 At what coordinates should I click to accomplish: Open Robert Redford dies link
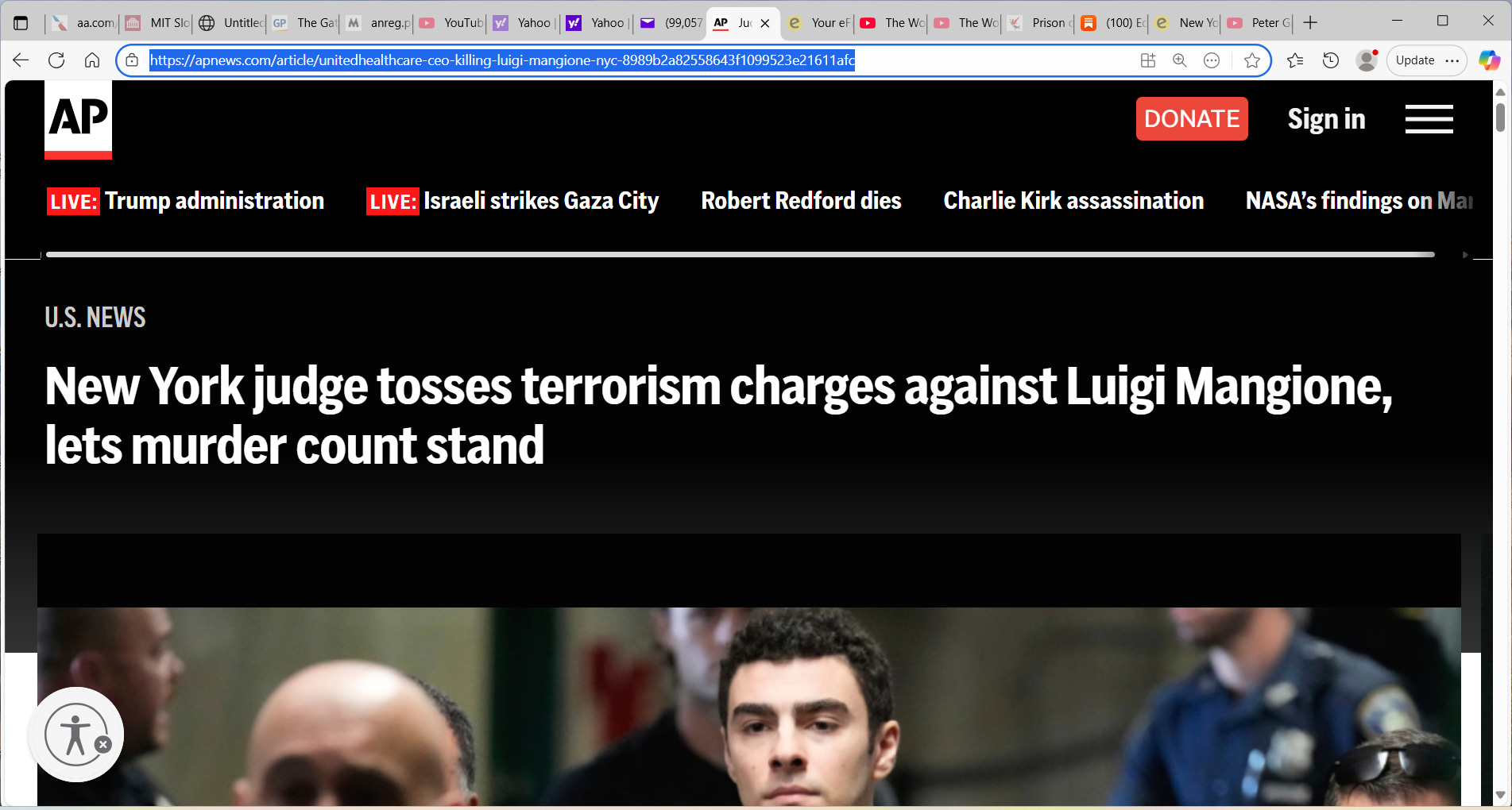(801, 201)
